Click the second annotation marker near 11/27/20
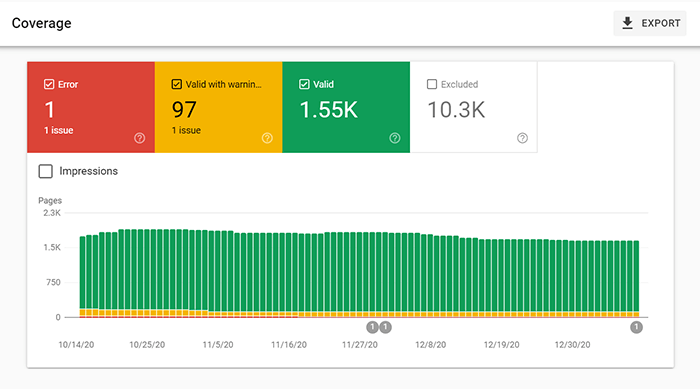Viewport: 700px width, 389px height. click(x=385, y=327)
